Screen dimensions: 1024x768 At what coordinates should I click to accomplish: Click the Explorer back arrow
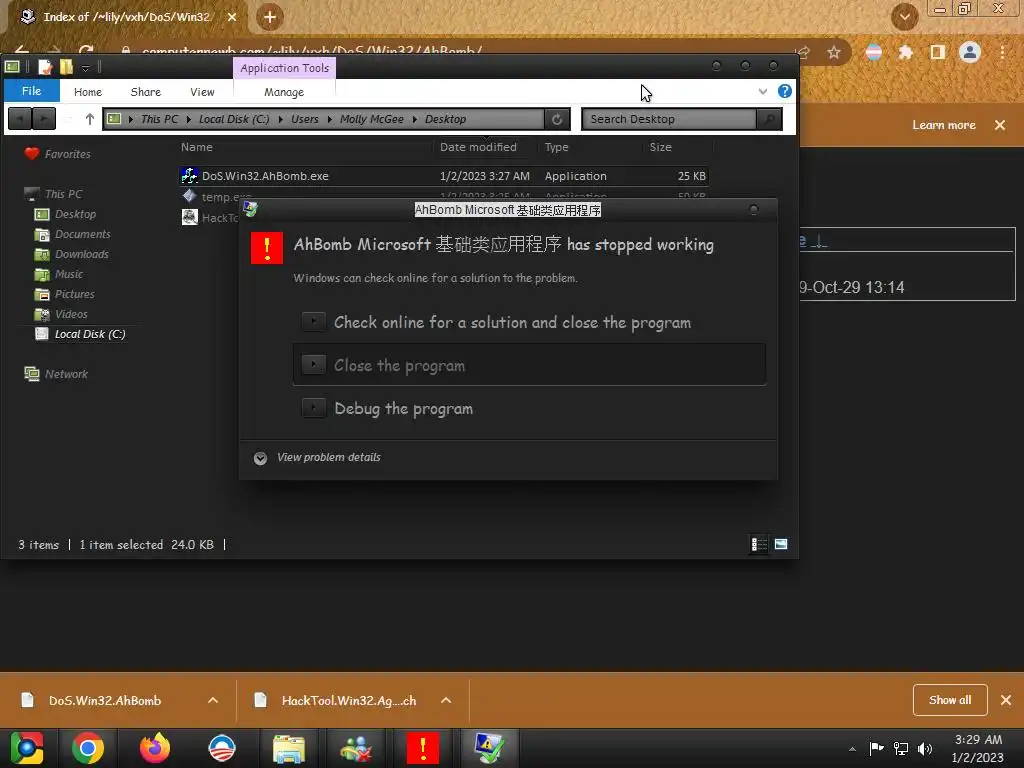click(20, 119)
